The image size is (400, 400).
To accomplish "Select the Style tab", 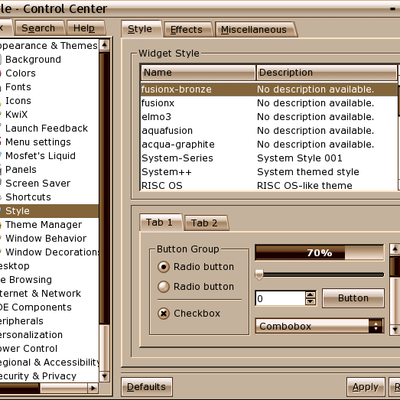I will coord(141,29).
